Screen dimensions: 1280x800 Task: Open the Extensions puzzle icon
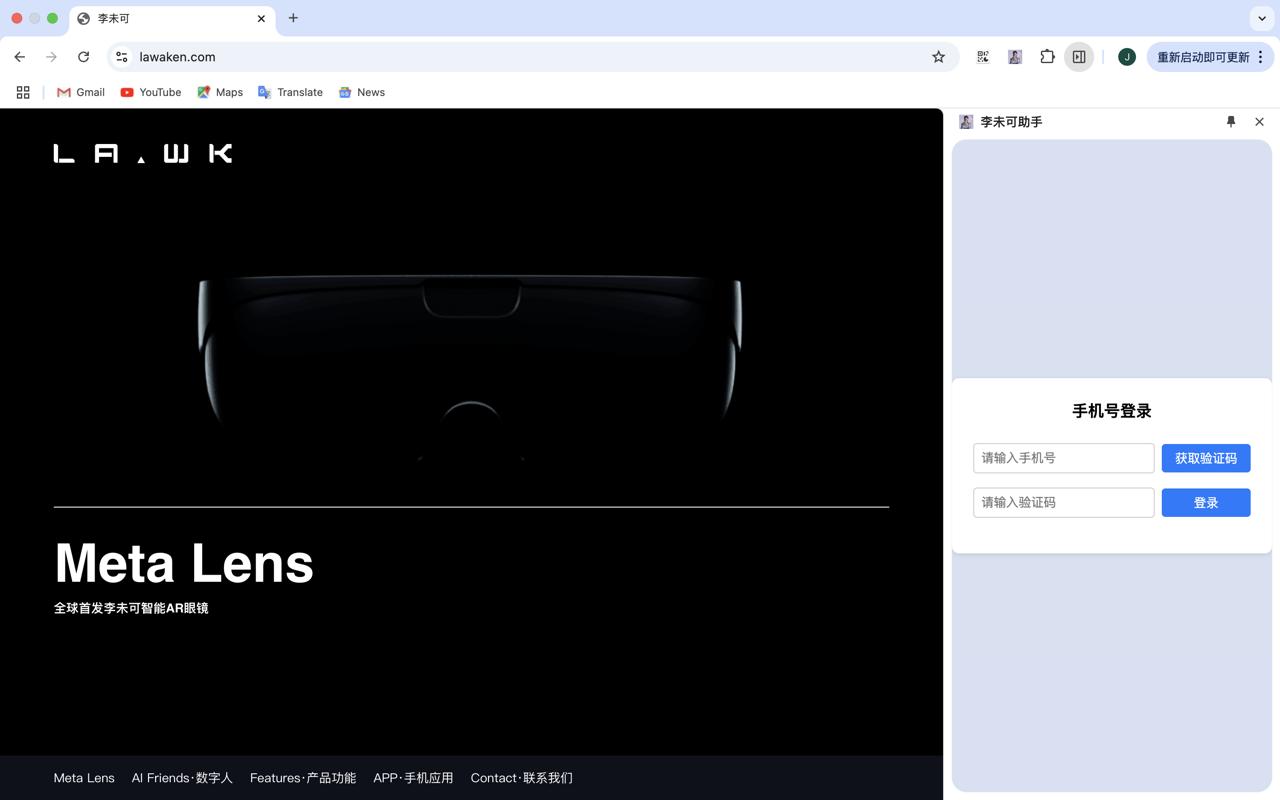[1047, 57]
